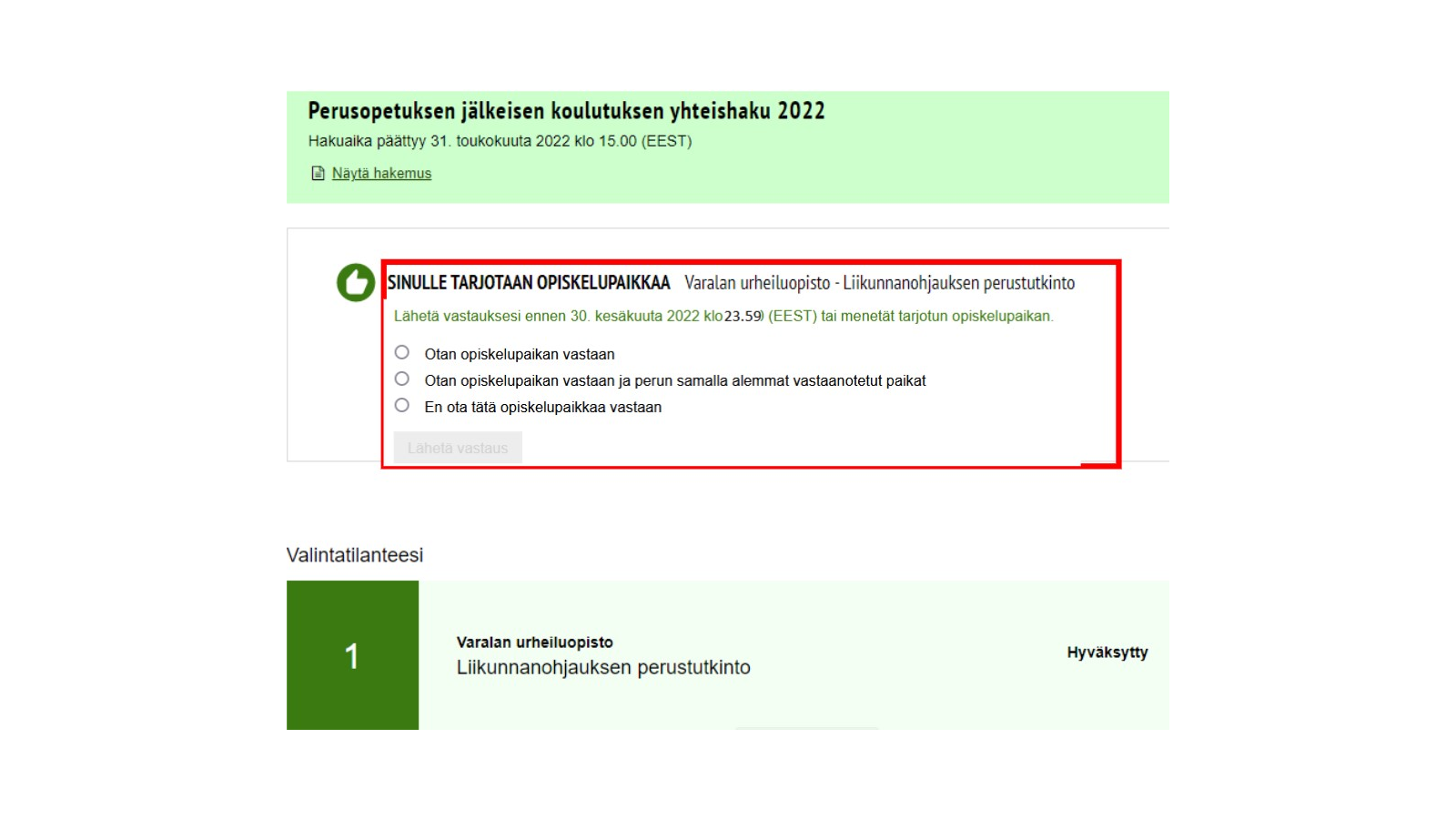Click the green thumbs-up icon
This screenshot has height=819, width=1456.
(x=356, y=283)
